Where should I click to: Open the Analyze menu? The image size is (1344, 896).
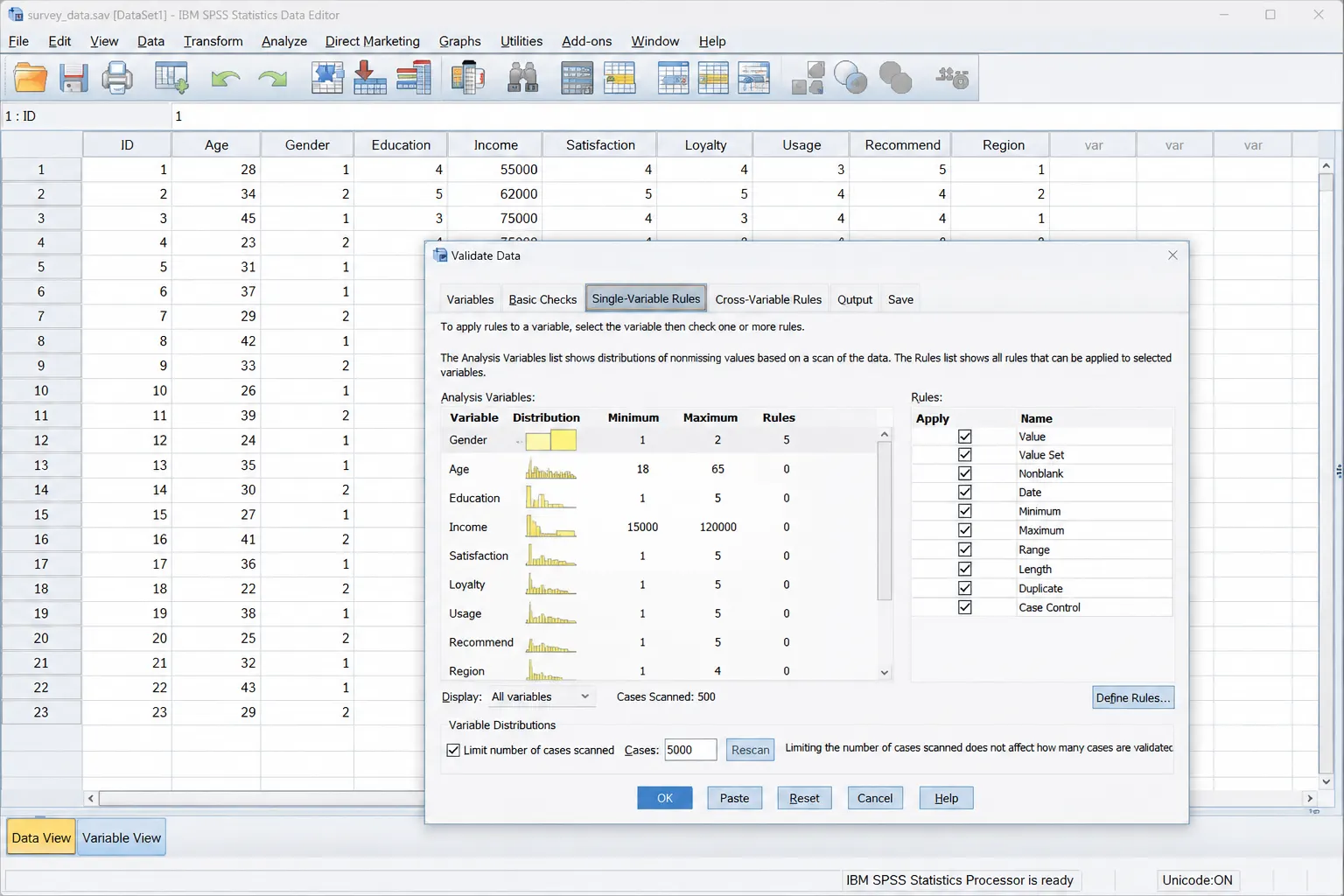(x=284, y=41)
